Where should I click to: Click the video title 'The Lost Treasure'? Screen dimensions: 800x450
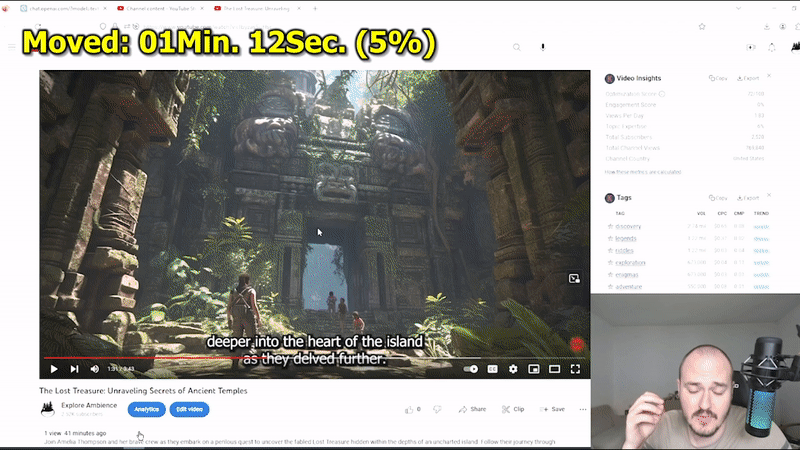coord(143,391)
